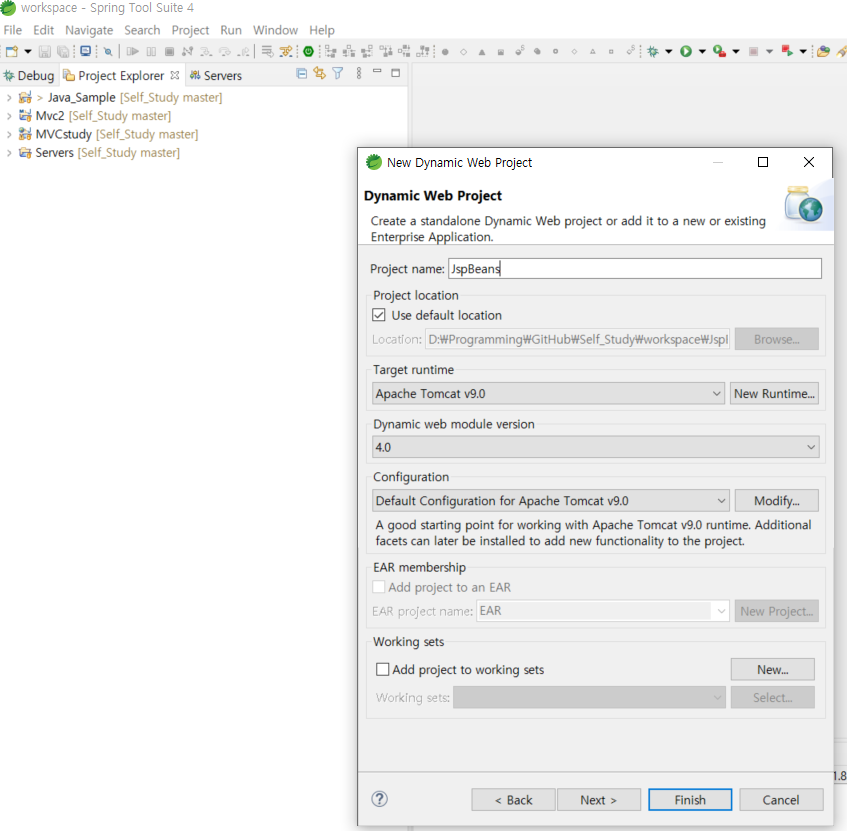Click the Disconnect toolbar icon

(x=187, y=51)
